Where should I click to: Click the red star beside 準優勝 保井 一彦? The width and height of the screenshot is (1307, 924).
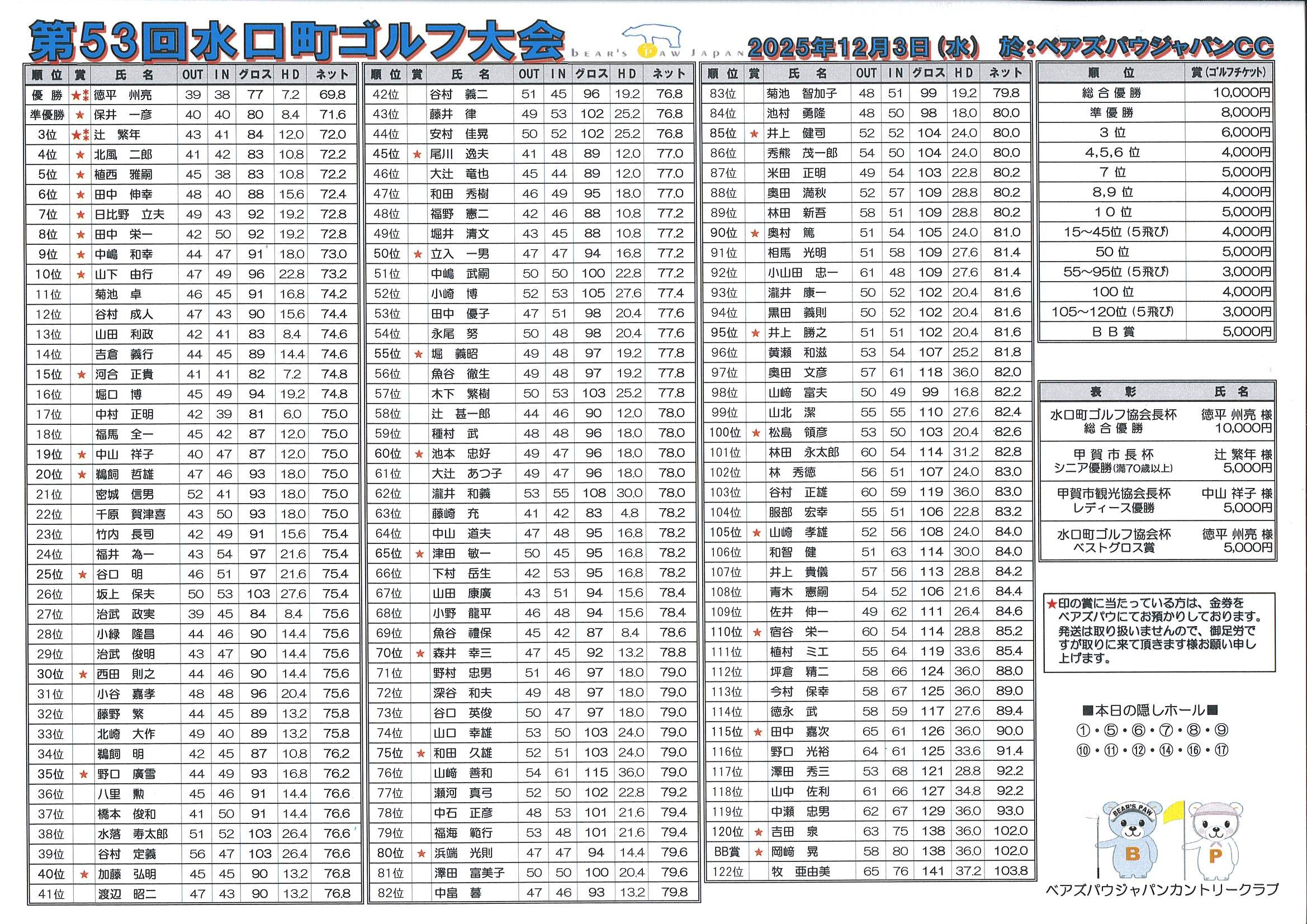coord(80,115)
